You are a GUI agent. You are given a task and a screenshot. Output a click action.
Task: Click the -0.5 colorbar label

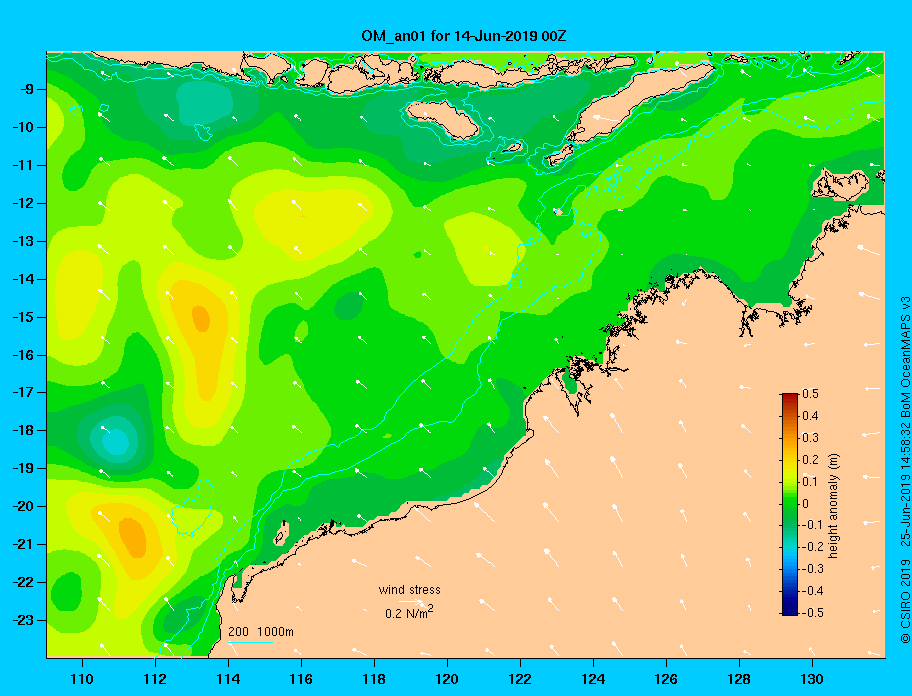click(x=812, y=613)
